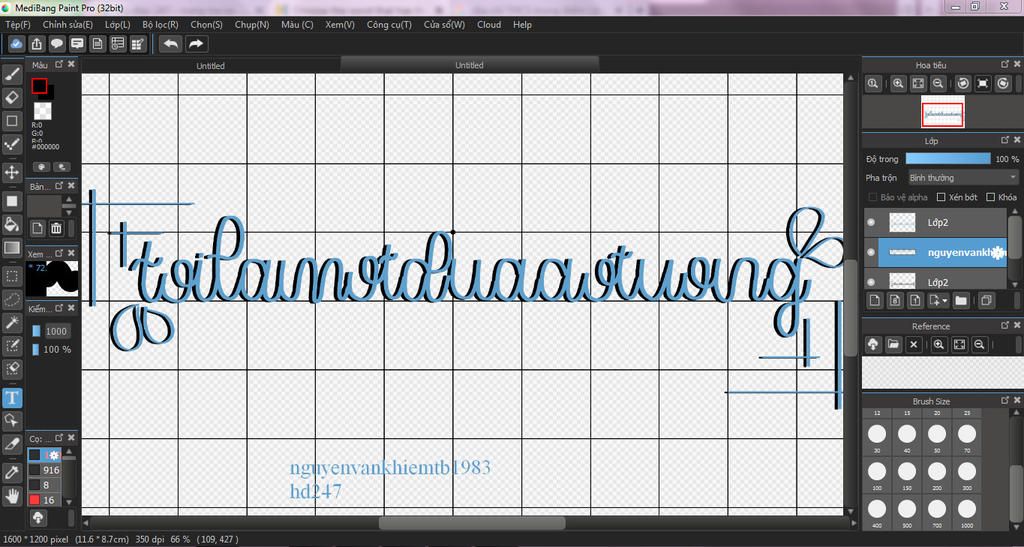
Task: Select the brush entry labeled 16
Action: (44, 500)
